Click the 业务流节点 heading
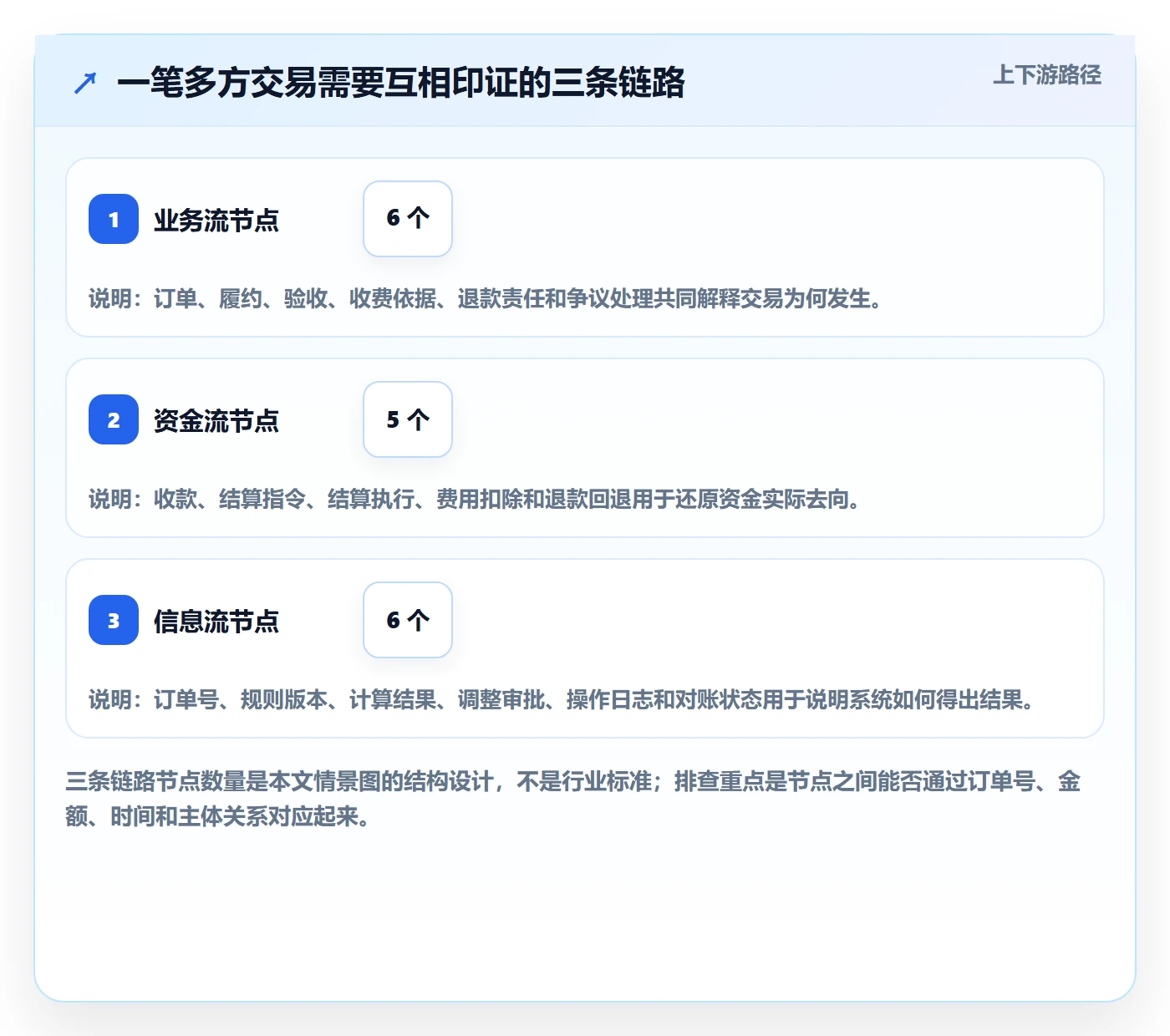Screen dimensions: 1170x1036 (216, 221)
